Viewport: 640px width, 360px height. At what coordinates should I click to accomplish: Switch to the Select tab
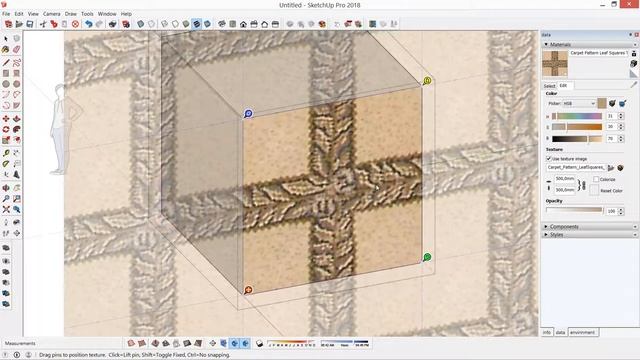549,86
